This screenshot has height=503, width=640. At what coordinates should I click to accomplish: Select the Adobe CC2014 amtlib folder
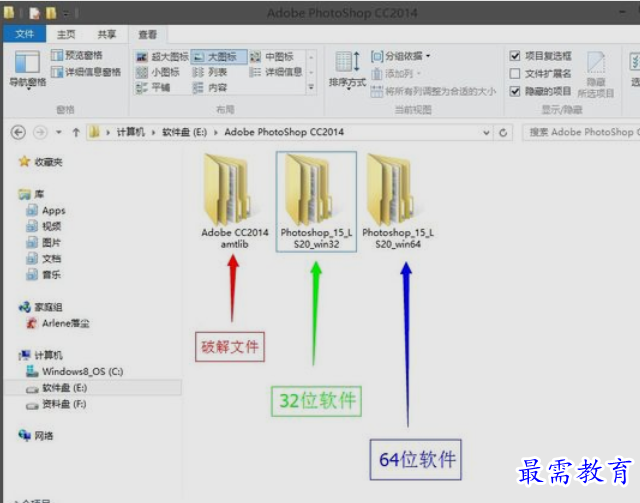pos(234,201)
